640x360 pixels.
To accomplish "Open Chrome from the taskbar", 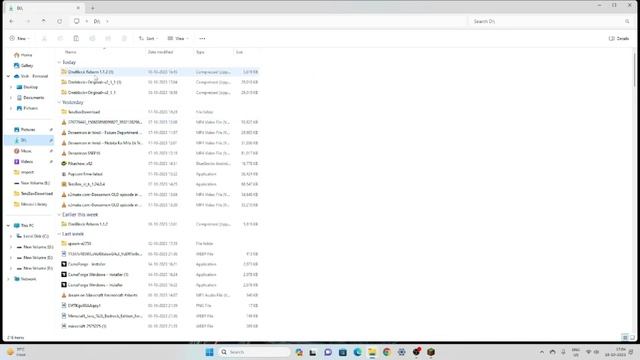I will tap(387, 352).
